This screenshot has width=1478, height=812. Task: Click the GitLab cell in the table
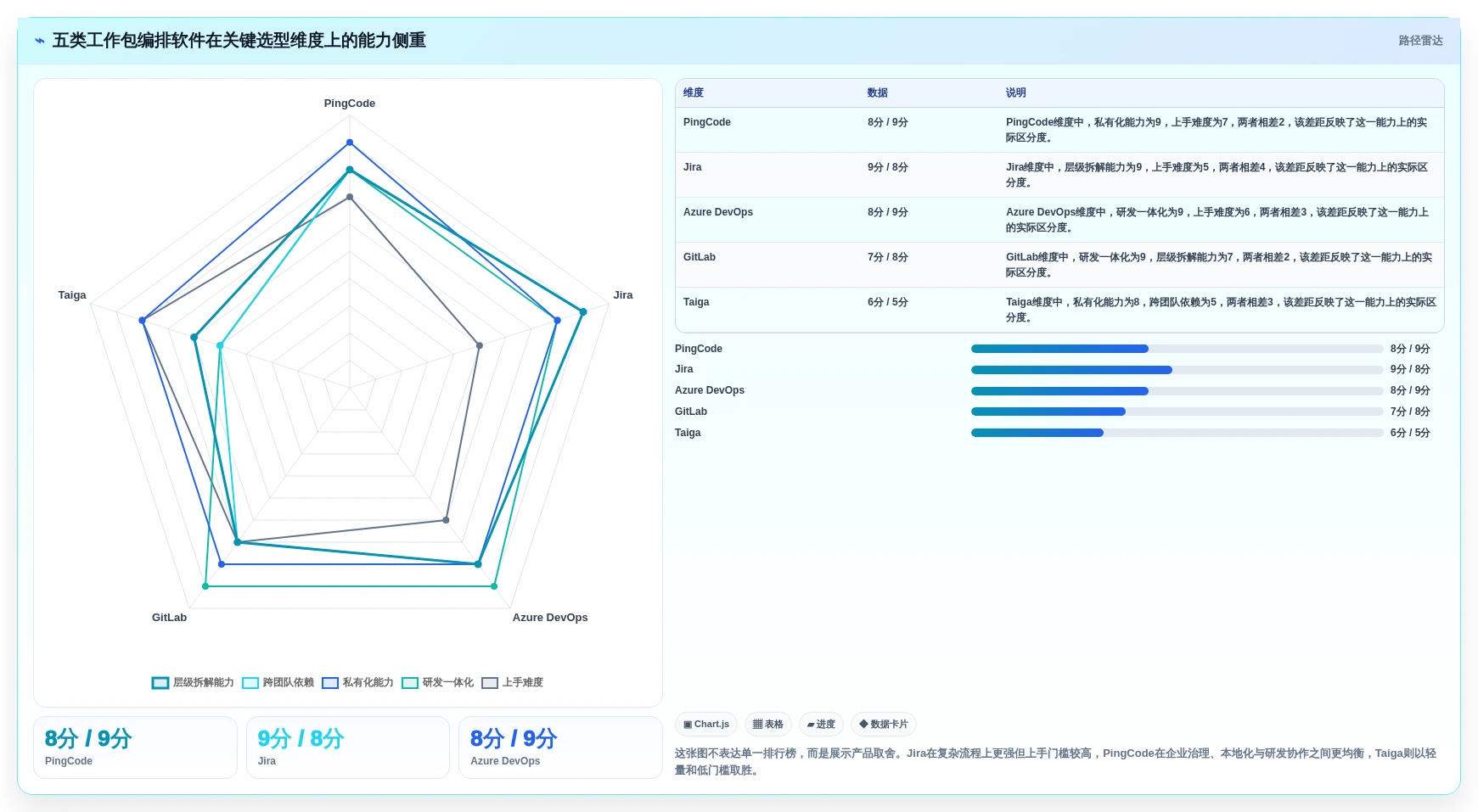coord(700,257)
